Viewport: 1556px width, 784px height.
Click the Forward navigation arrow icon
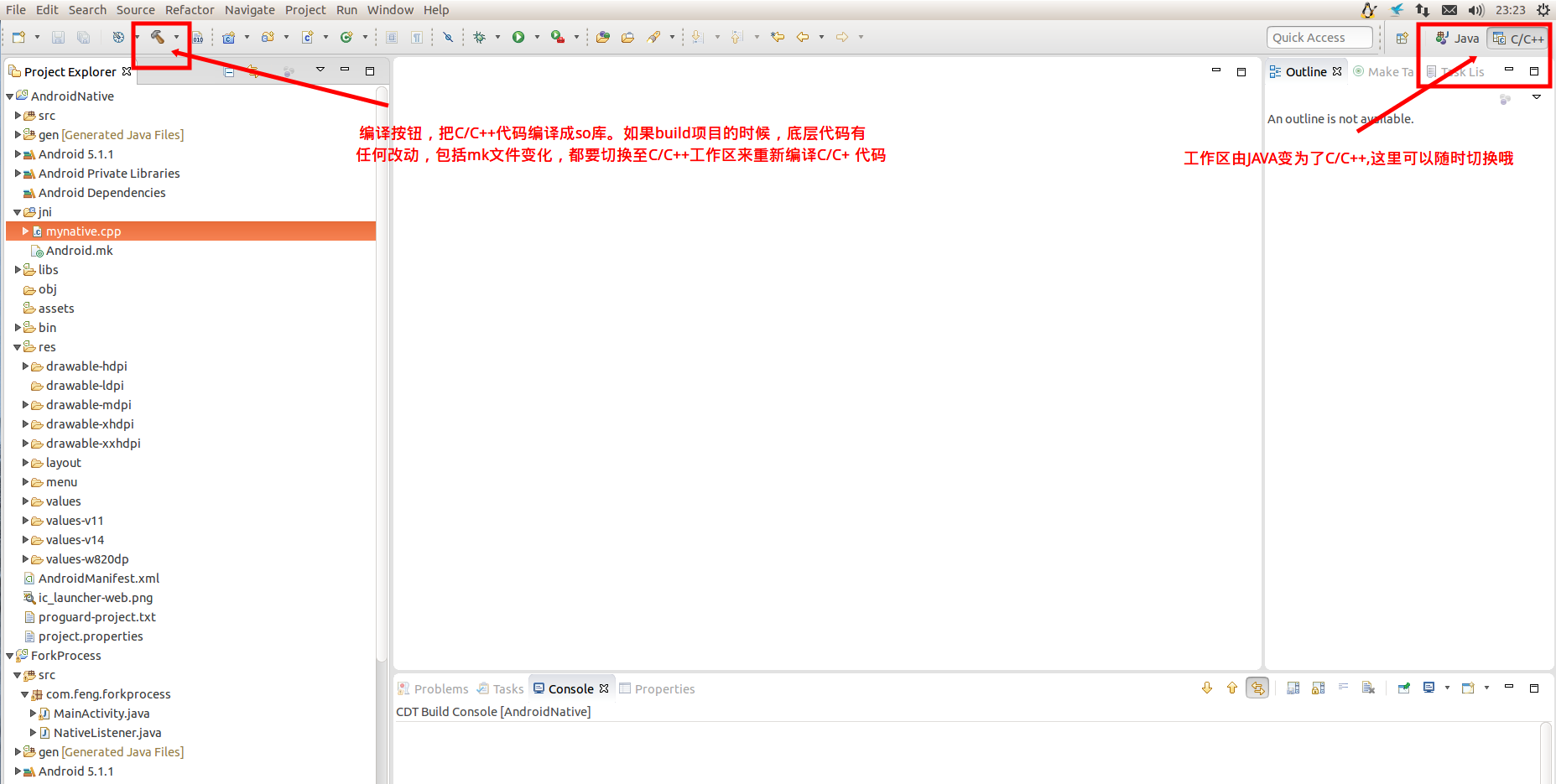[842, 37]
